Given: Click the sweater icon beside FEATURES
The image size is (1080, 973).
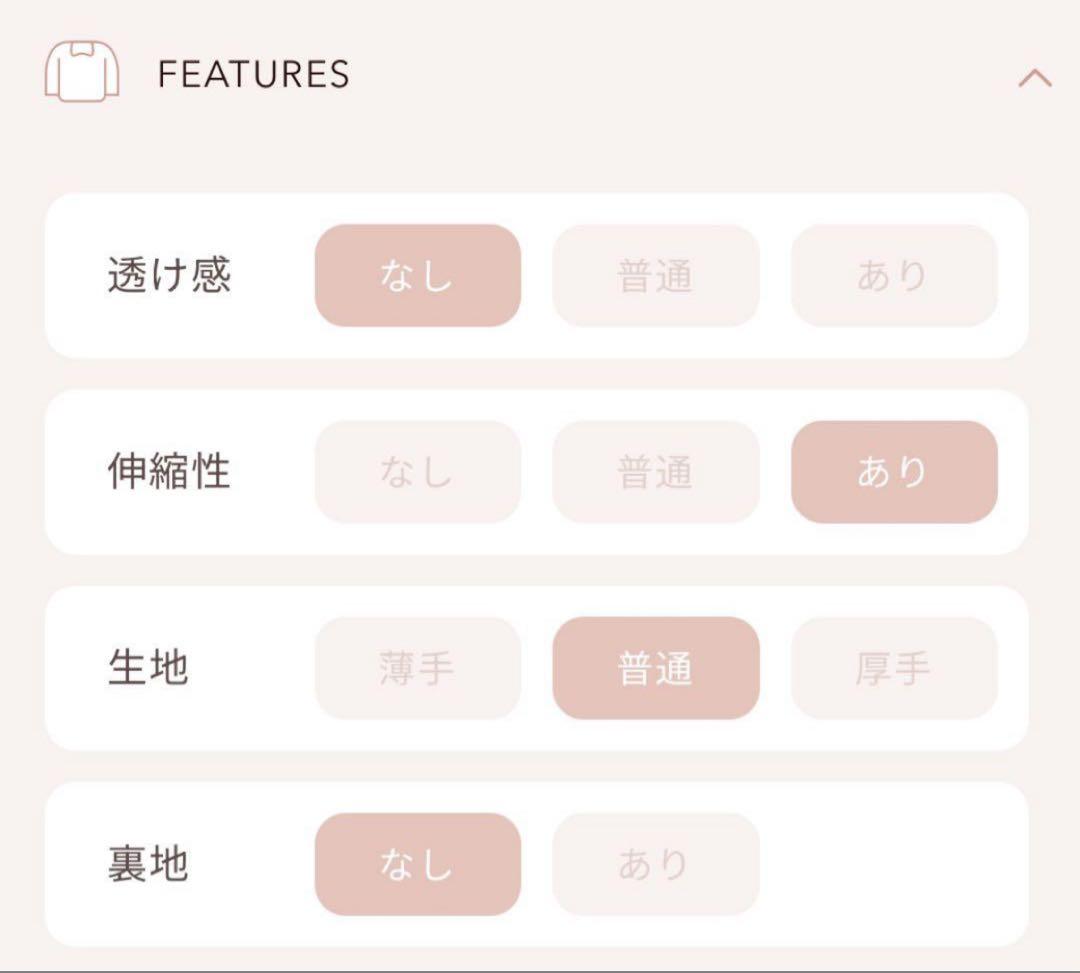Looking at the screenshot, I should (x=82, y=72).
